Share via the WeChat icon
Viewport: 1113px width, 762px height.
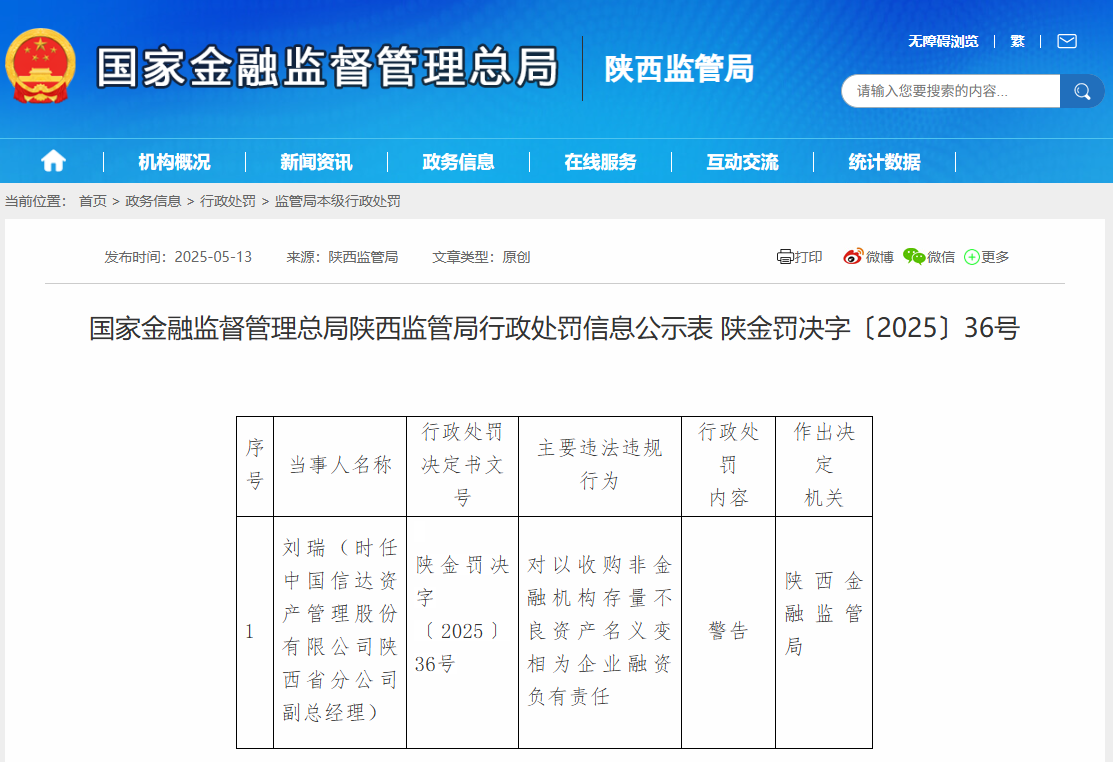click(914, 256)
